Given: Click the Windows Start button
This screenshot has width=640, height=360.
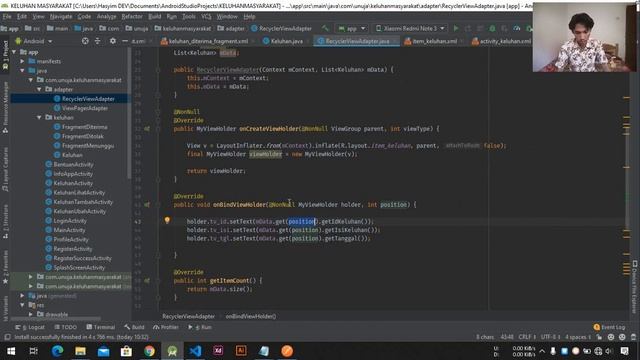Looking at the screenshot, I should coord(11,351).
